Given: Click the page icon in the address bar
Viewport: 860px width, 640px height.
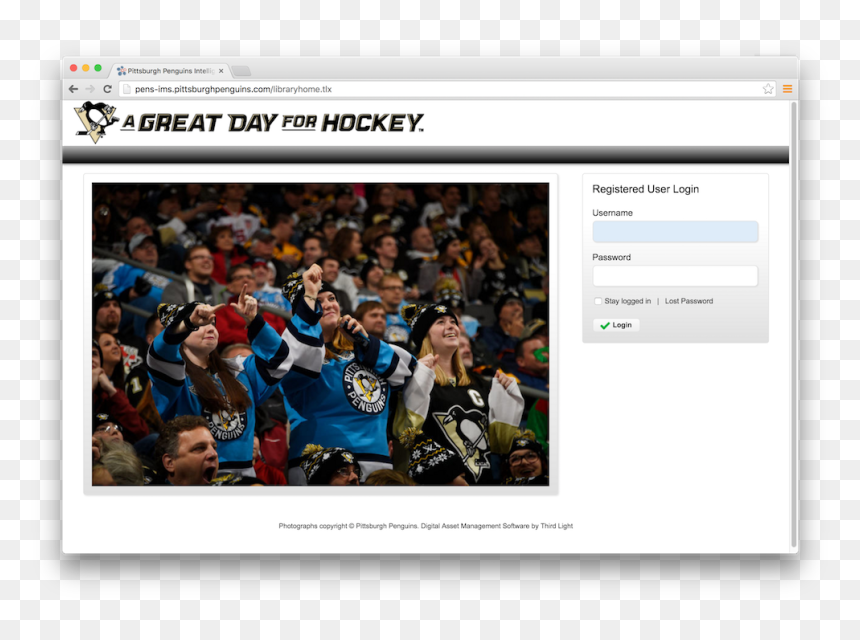Looking at the screenshot, I should point(127,89).
